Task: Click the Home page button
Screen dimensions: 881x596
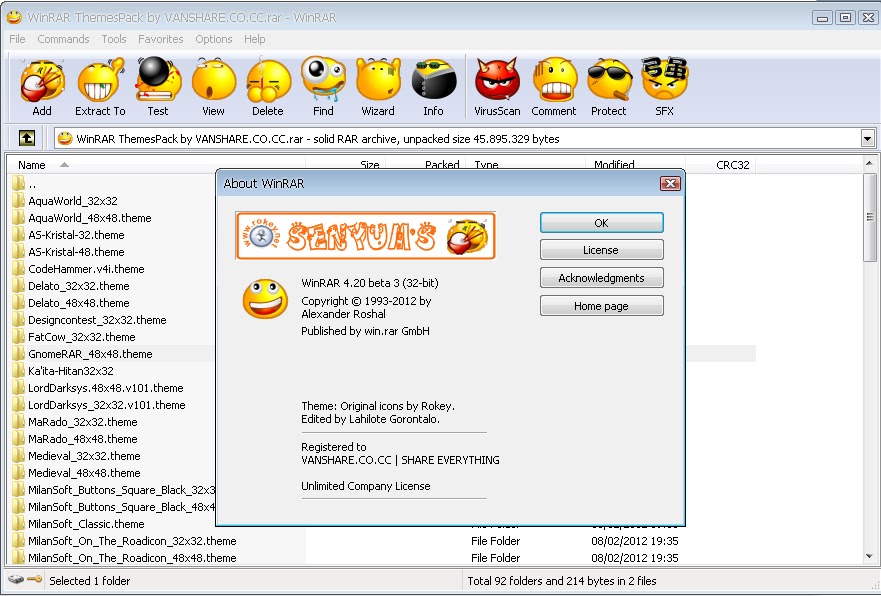Action: pos(602,306)
